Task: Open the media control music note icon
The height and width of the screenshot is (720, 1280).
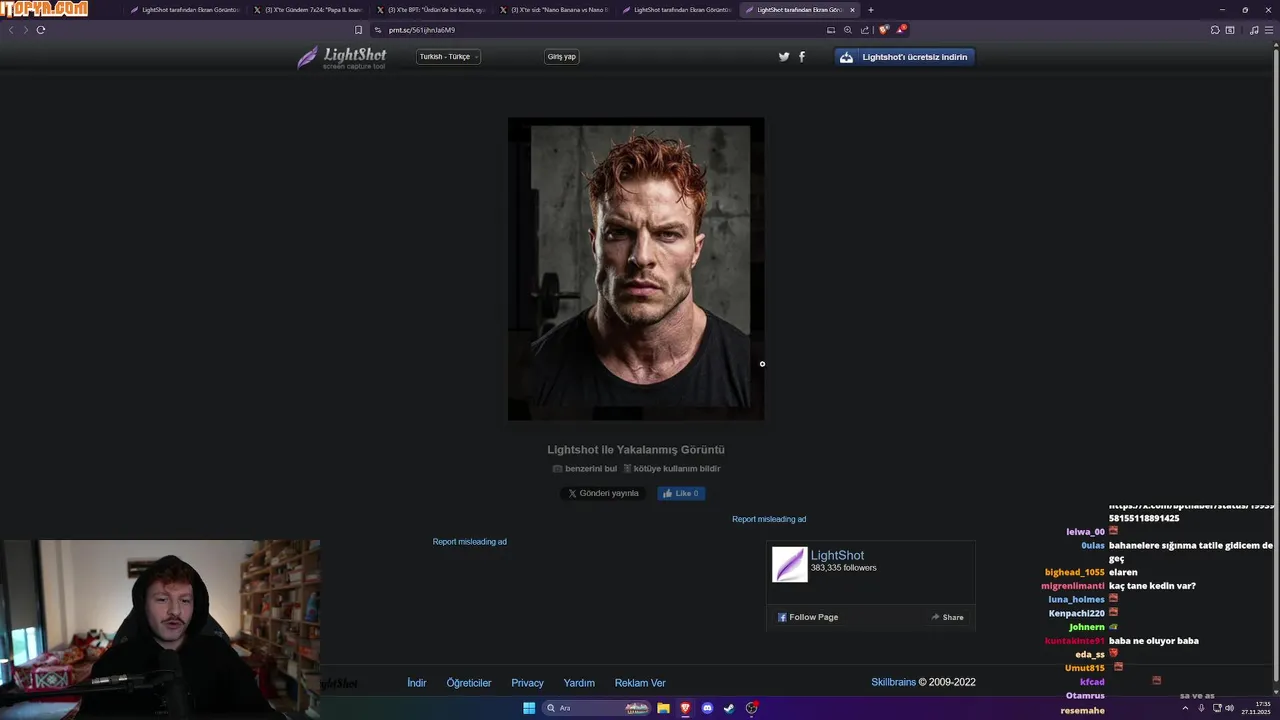Action: click(1254, 30)
